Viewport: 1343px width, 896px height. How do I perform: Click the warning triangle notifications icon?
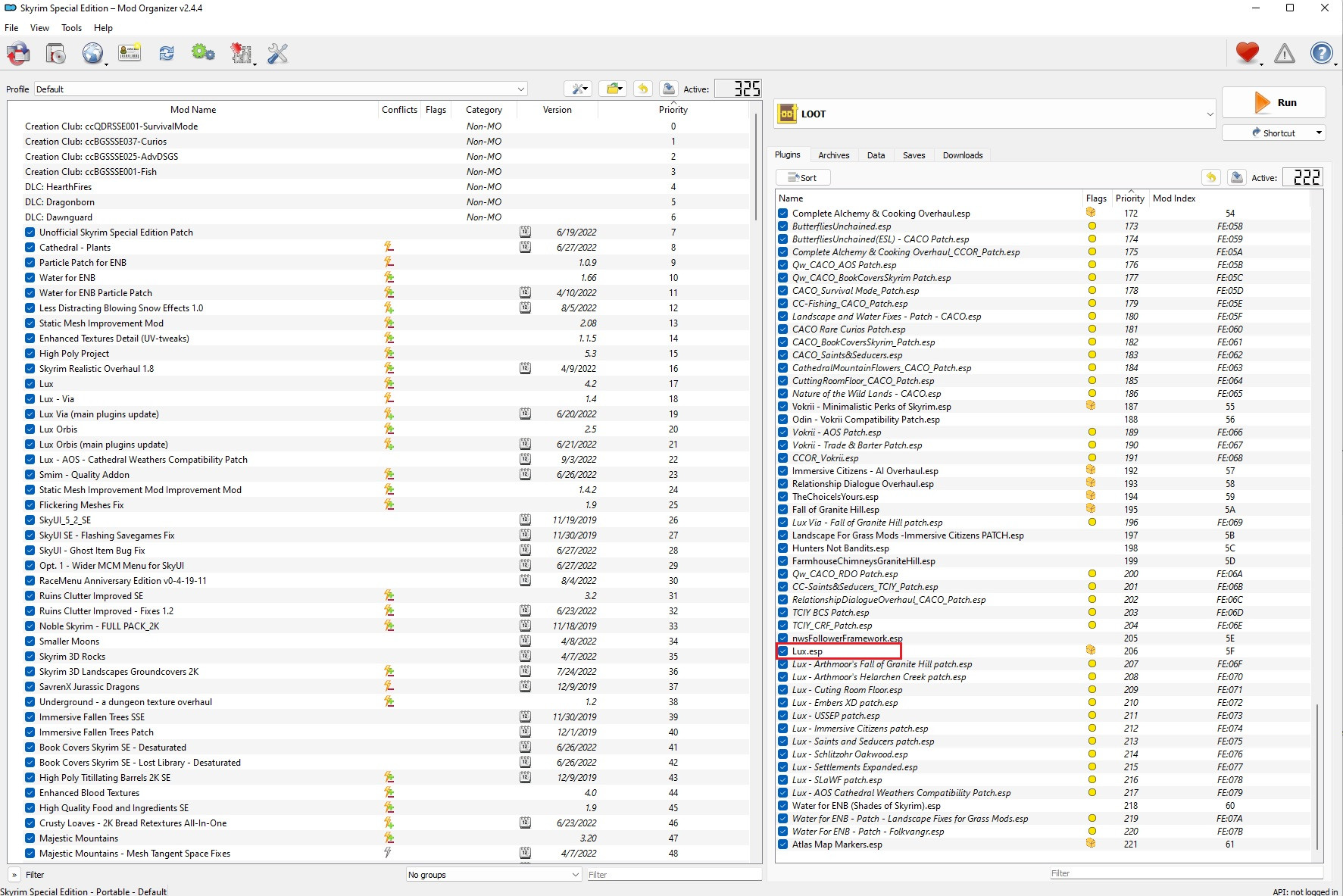pyautogui.click(x=1285, y=54)
